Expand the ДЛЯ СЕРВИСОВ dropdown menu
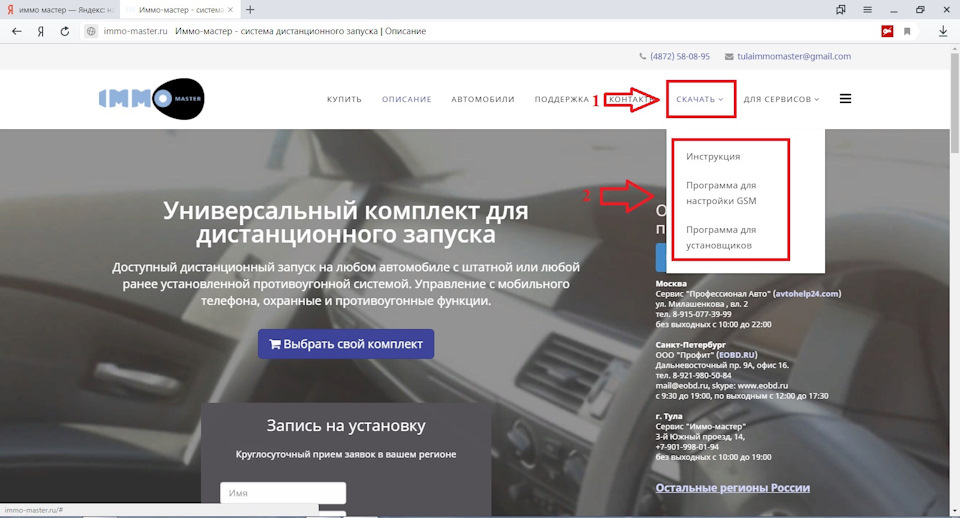The image size is (960, 518). click(x=781, y=99)
